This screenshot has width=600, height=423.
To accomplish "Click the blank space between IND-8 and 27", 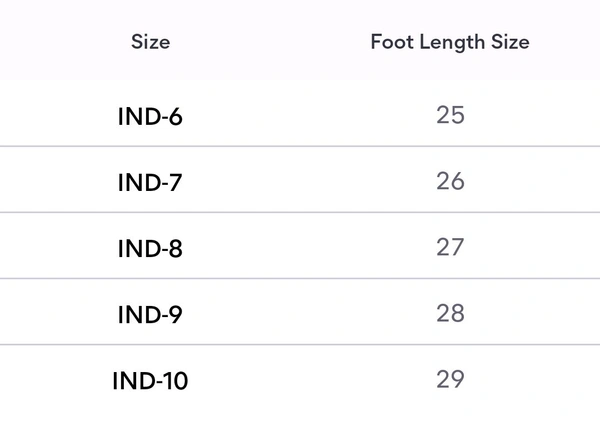I will [x=300, y=248].
